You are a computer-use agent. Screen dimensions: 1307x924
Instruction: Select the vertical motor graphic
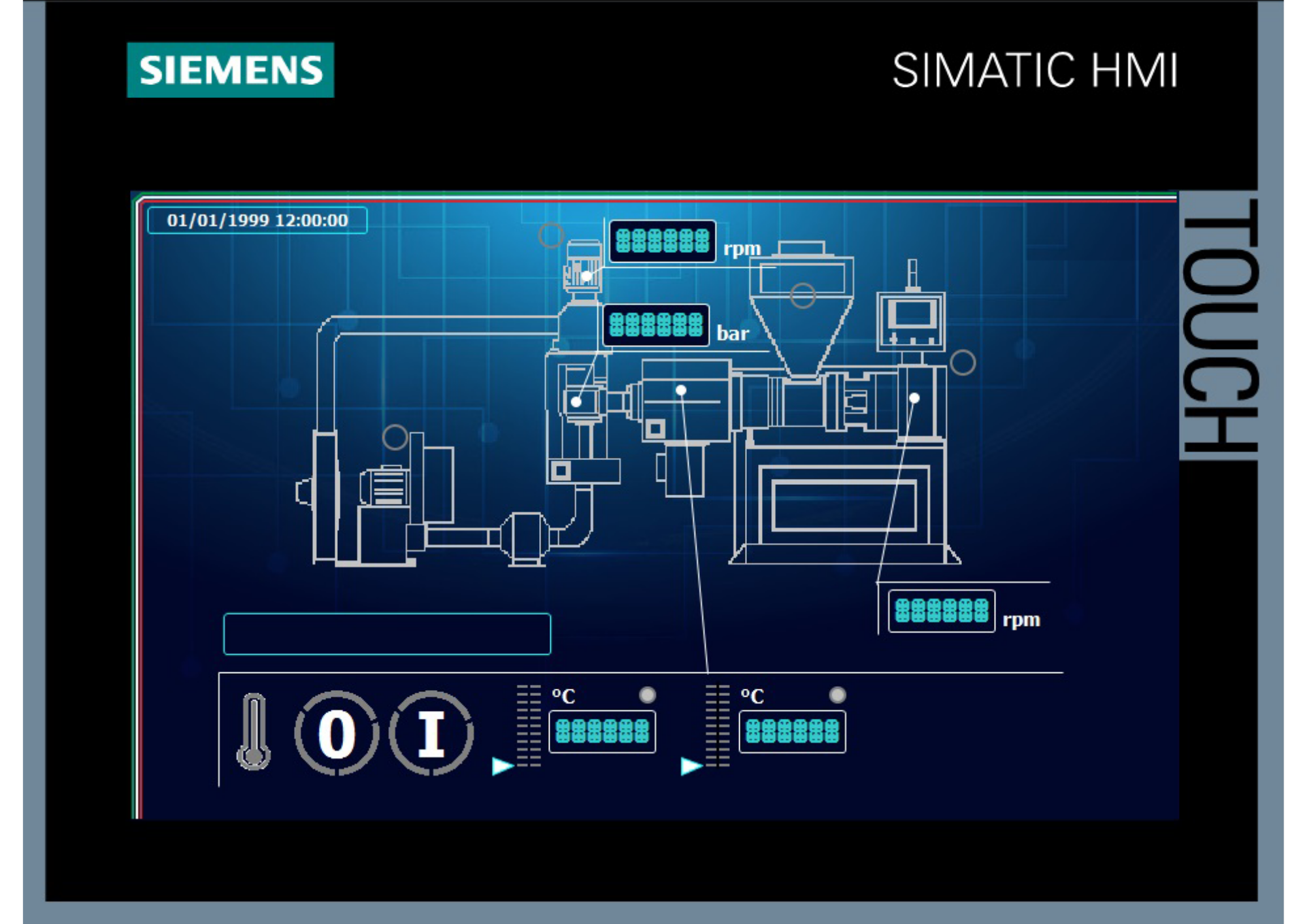(583, 272)
